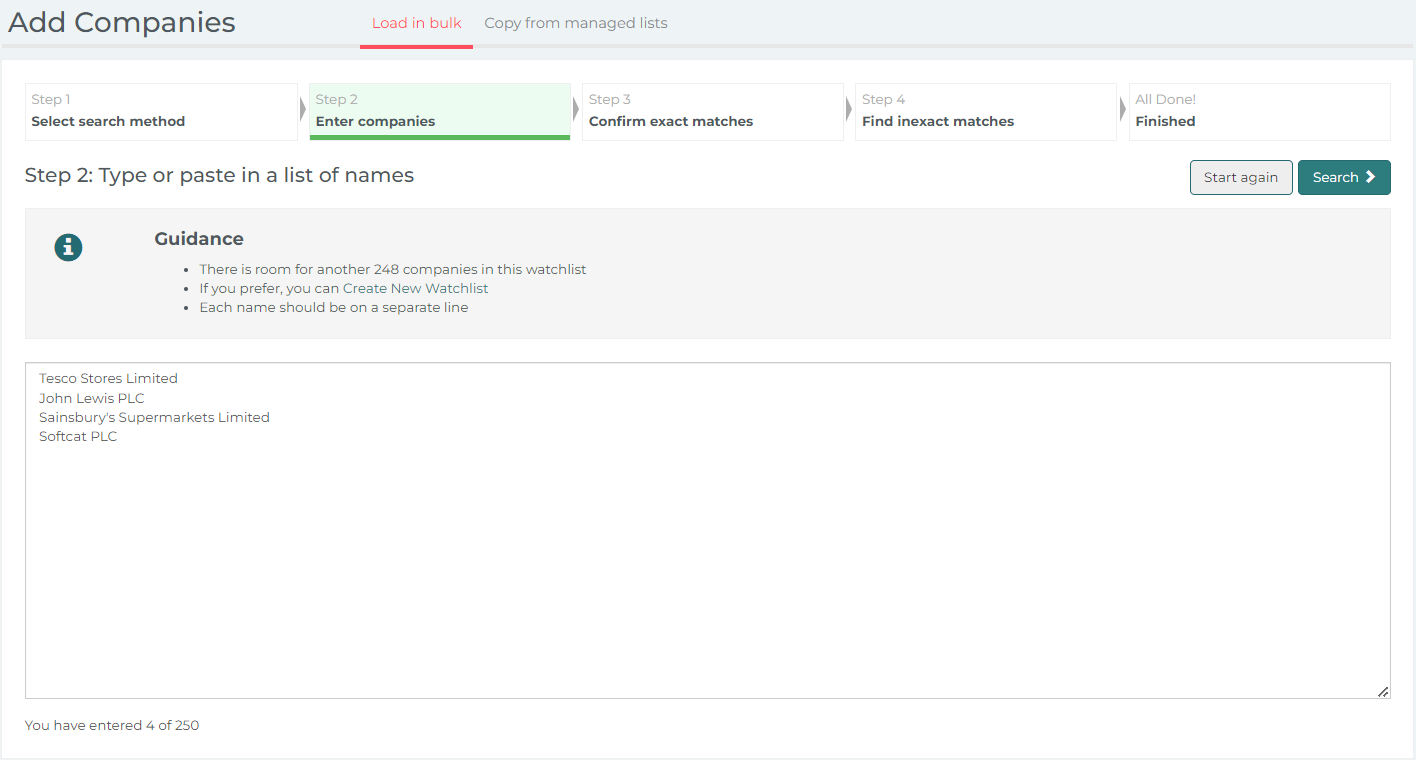Open the Create New Watchlist link
Screen dimensions: 1416x760
[415, 288]
